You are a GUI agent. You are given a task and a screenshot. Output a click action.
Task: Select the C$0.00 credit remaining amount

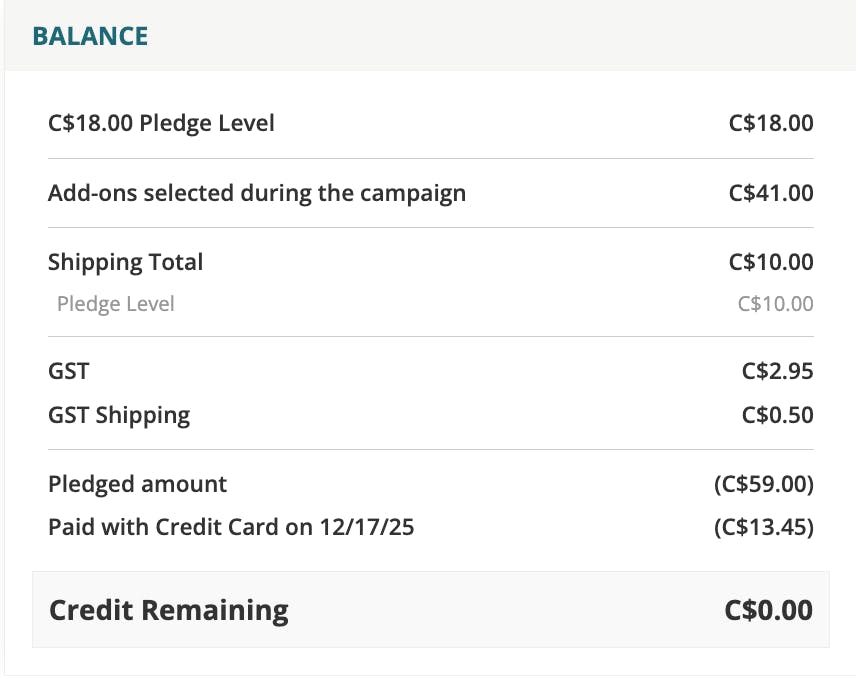[768, 610]
